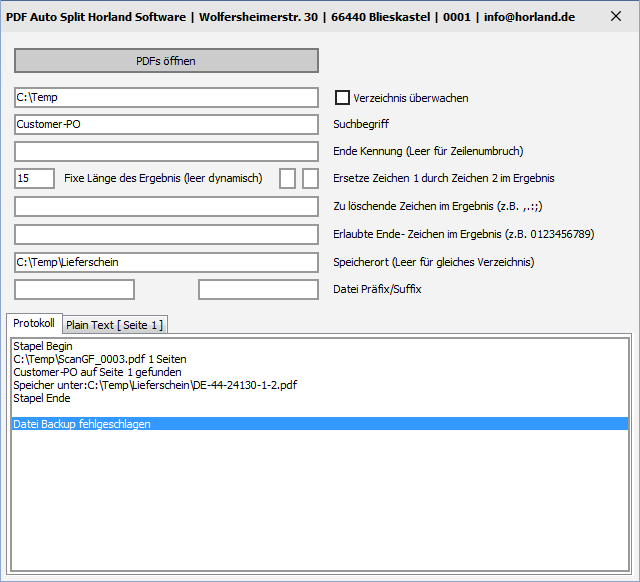Select the Speicher unter DE-44-24130-1-2.pdf line
This screenshot has height=582, width=640.
coord(320,385)
